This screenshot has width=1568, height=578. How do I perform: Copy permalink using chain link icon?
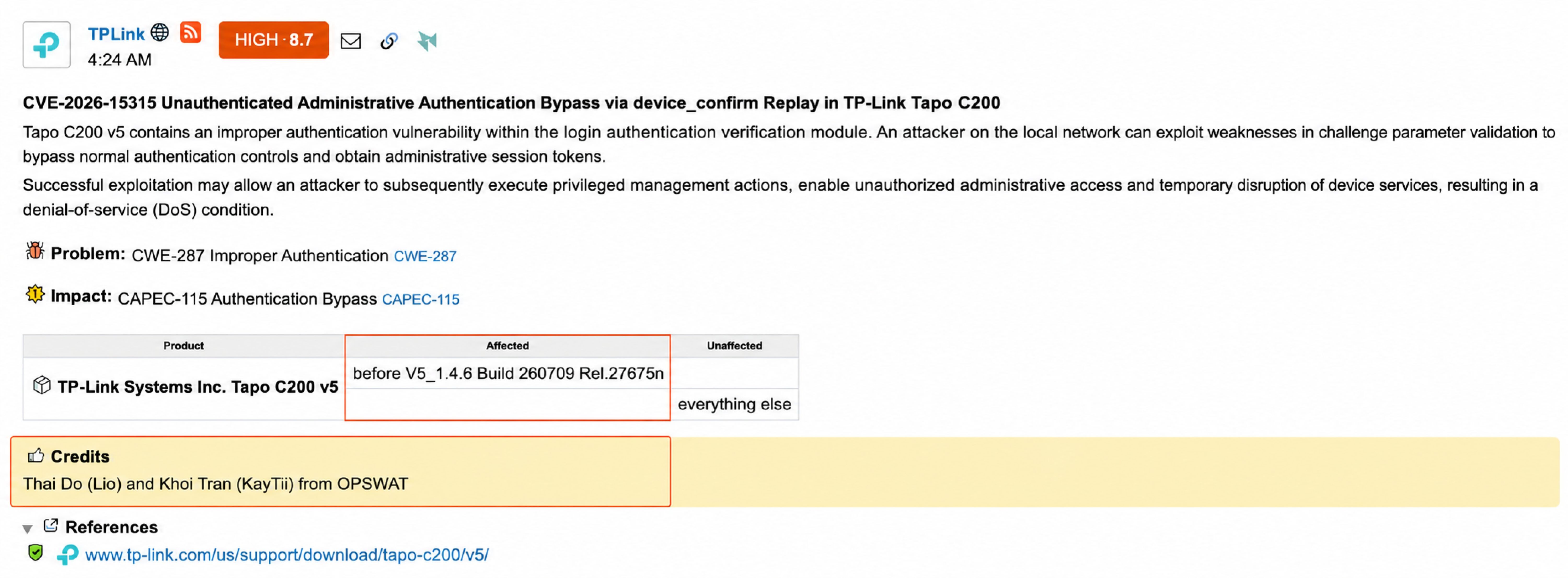(389, 41)
